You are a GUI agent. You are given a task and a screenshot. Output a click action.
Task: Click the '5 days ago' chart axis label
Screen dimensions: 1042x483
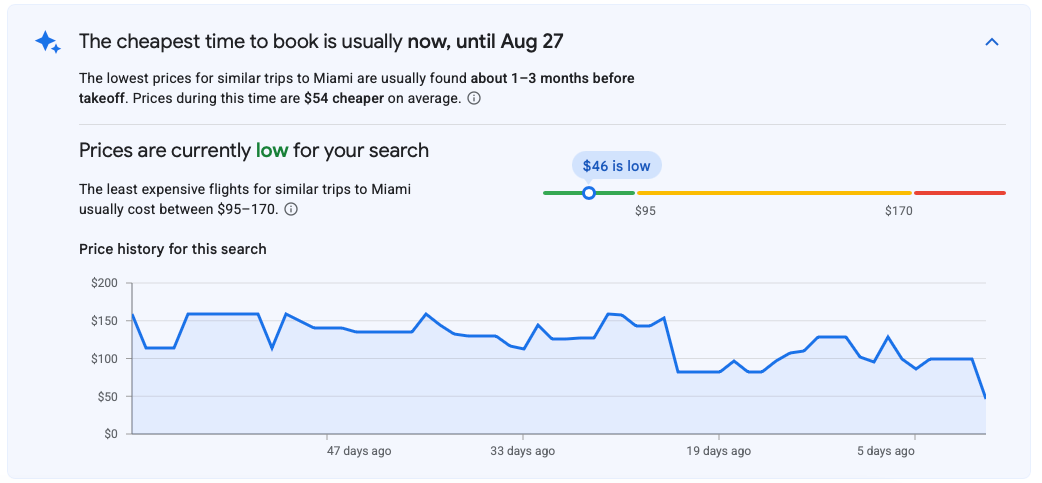[886, 451]
